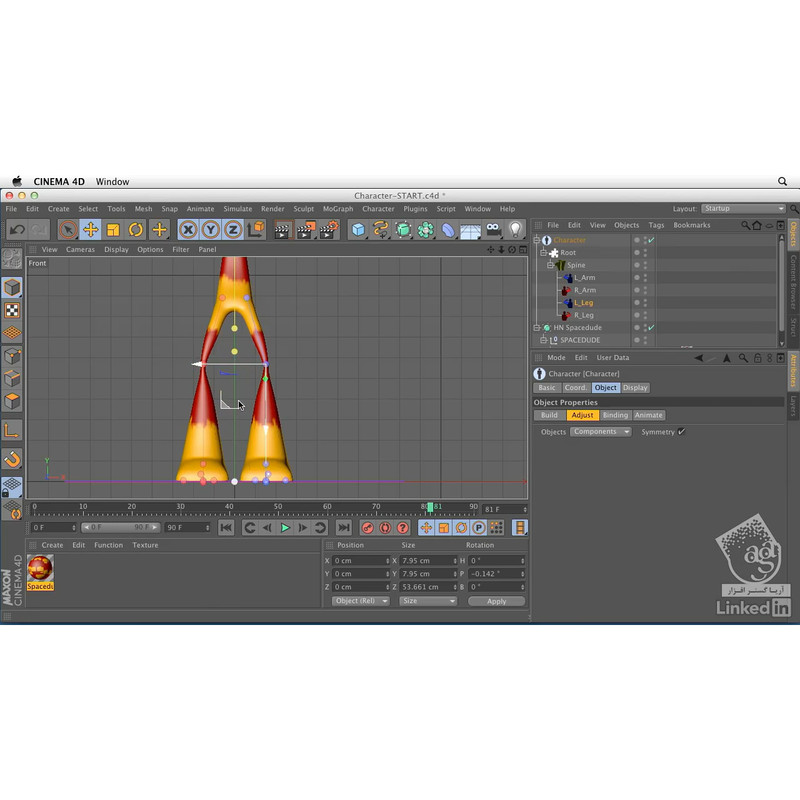
Task: Click the green timeline playhead at frame 81
Action: tap(430, 507)
